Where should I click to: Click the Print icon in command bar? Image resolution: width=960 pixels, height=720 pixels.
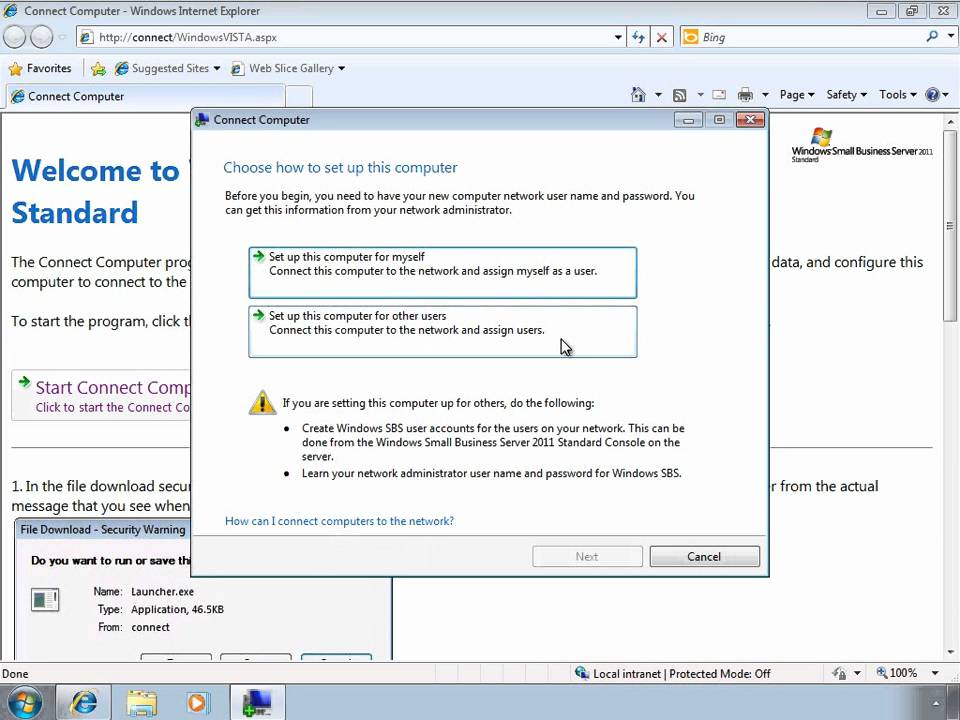point(745,95)
